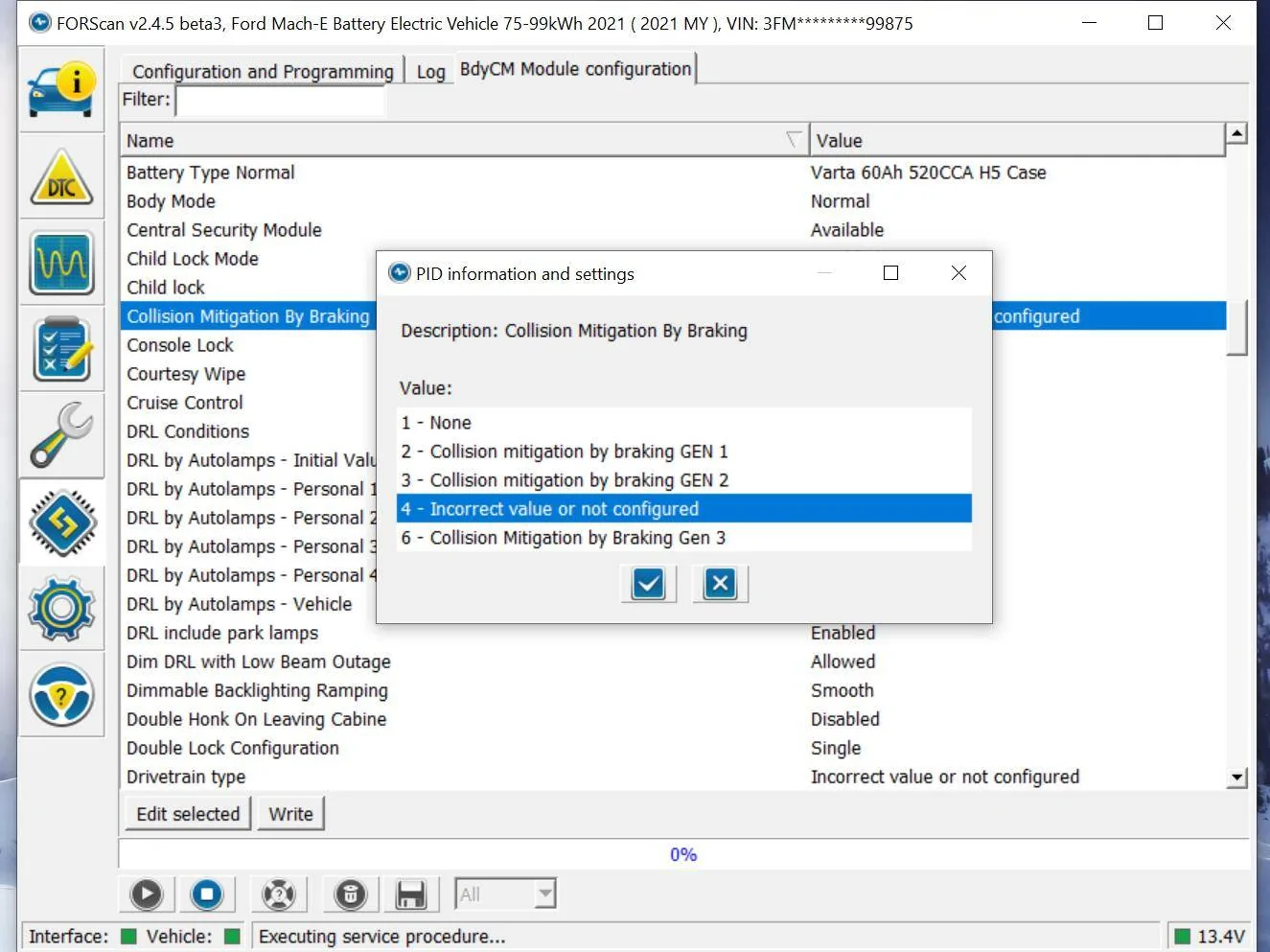Click the FORScan app icon in title bar
The height and width of the screenshot is (952, 1270).
coord(39,22)
